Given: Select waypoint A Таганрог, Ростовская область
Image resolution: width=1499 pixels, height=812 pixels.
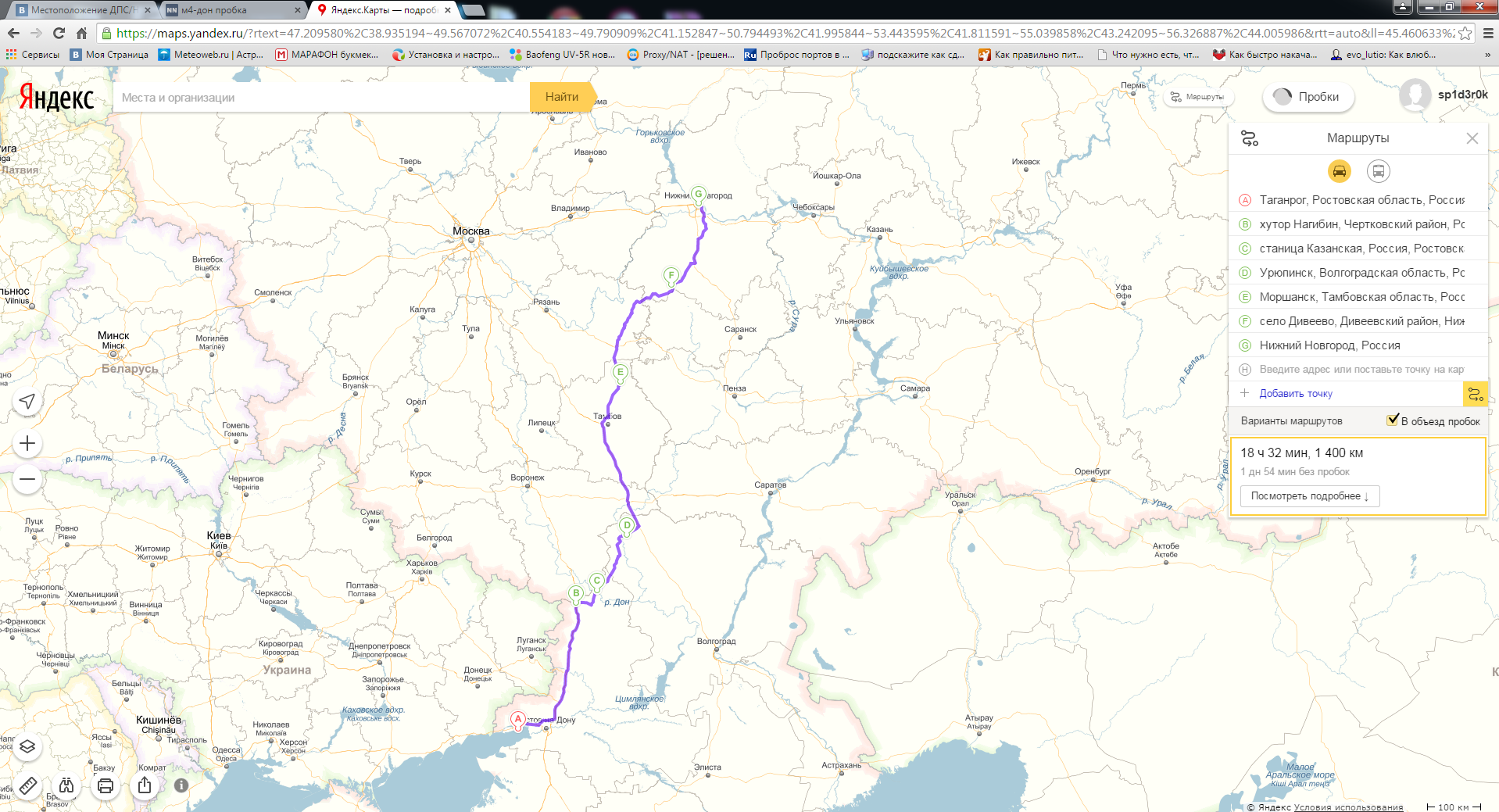Looking at the screenshot, I should (x=1358, y=200).
